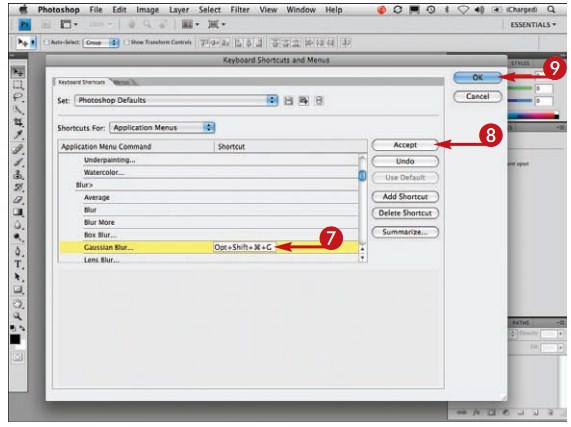
Task: Select the Dodge tool
Action: pos(17,238)
